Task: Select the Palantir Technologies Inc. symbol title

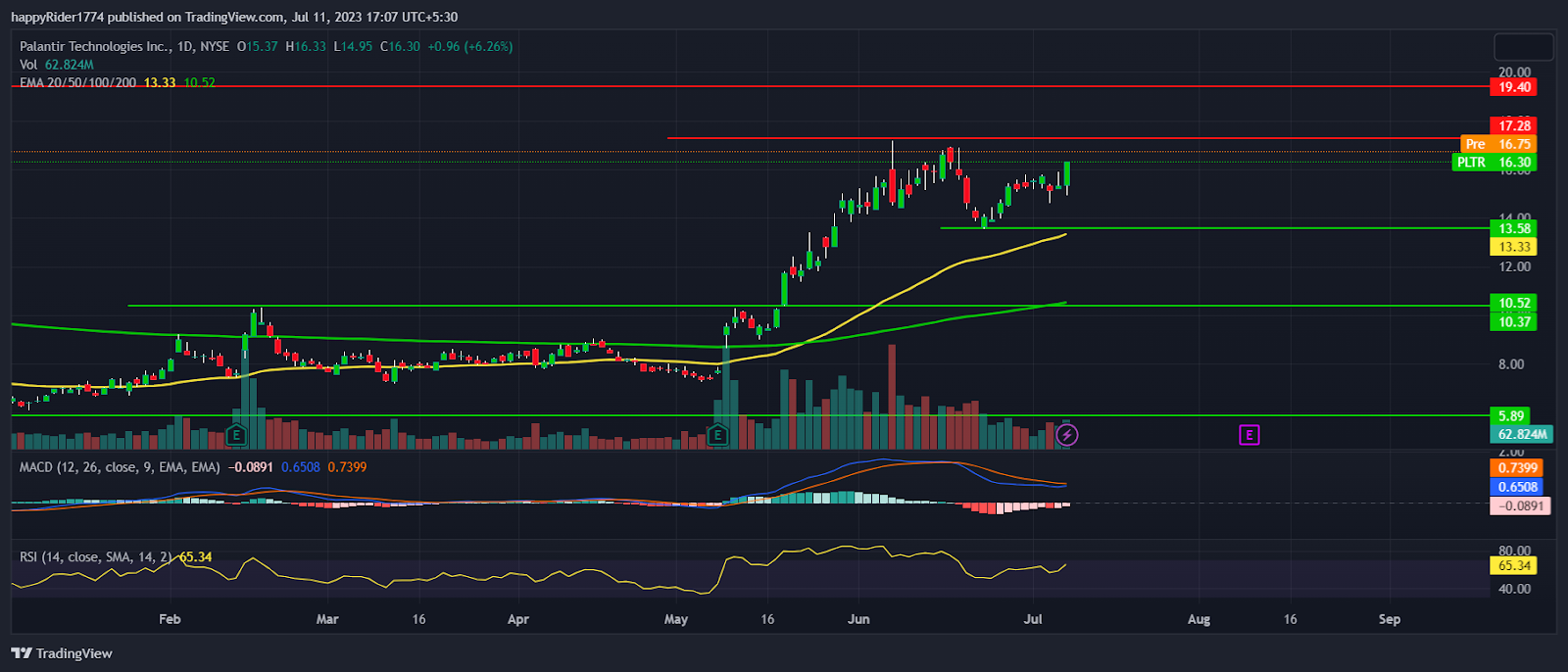Action: 95,46
